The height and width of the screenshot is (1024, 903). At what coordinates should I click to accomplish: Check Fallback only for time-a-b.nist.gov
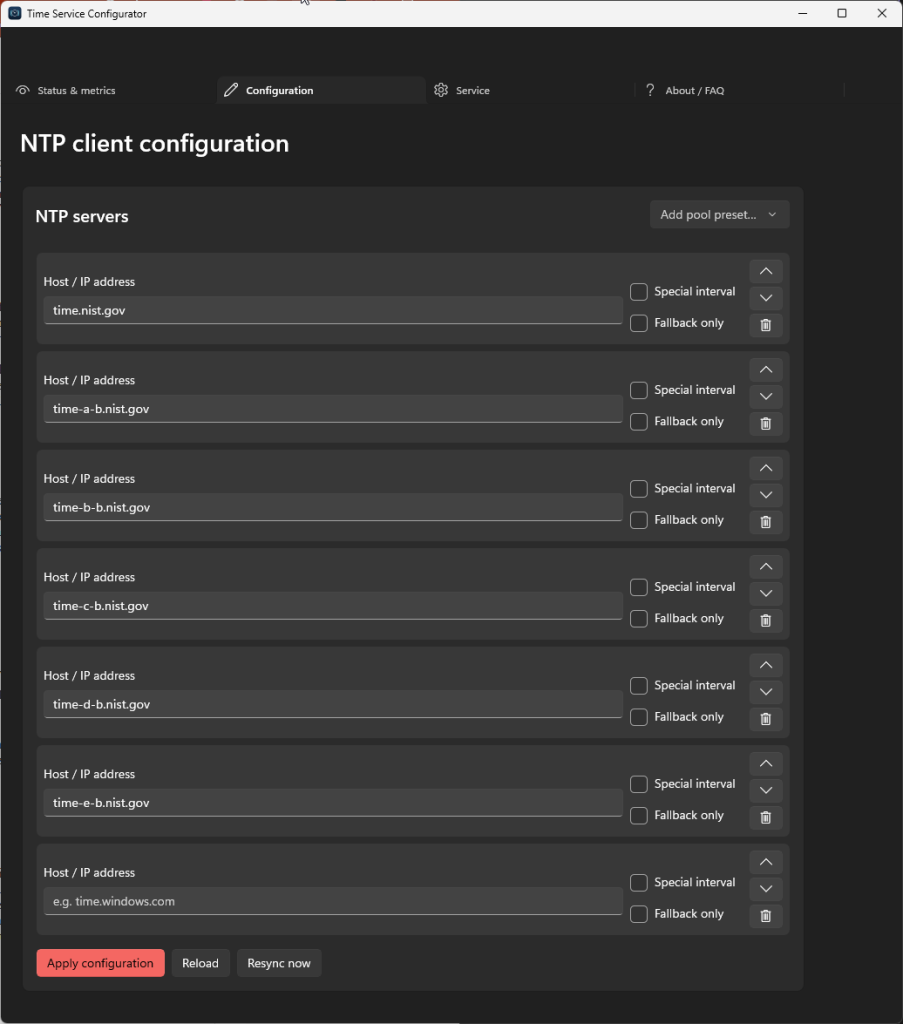639,422
